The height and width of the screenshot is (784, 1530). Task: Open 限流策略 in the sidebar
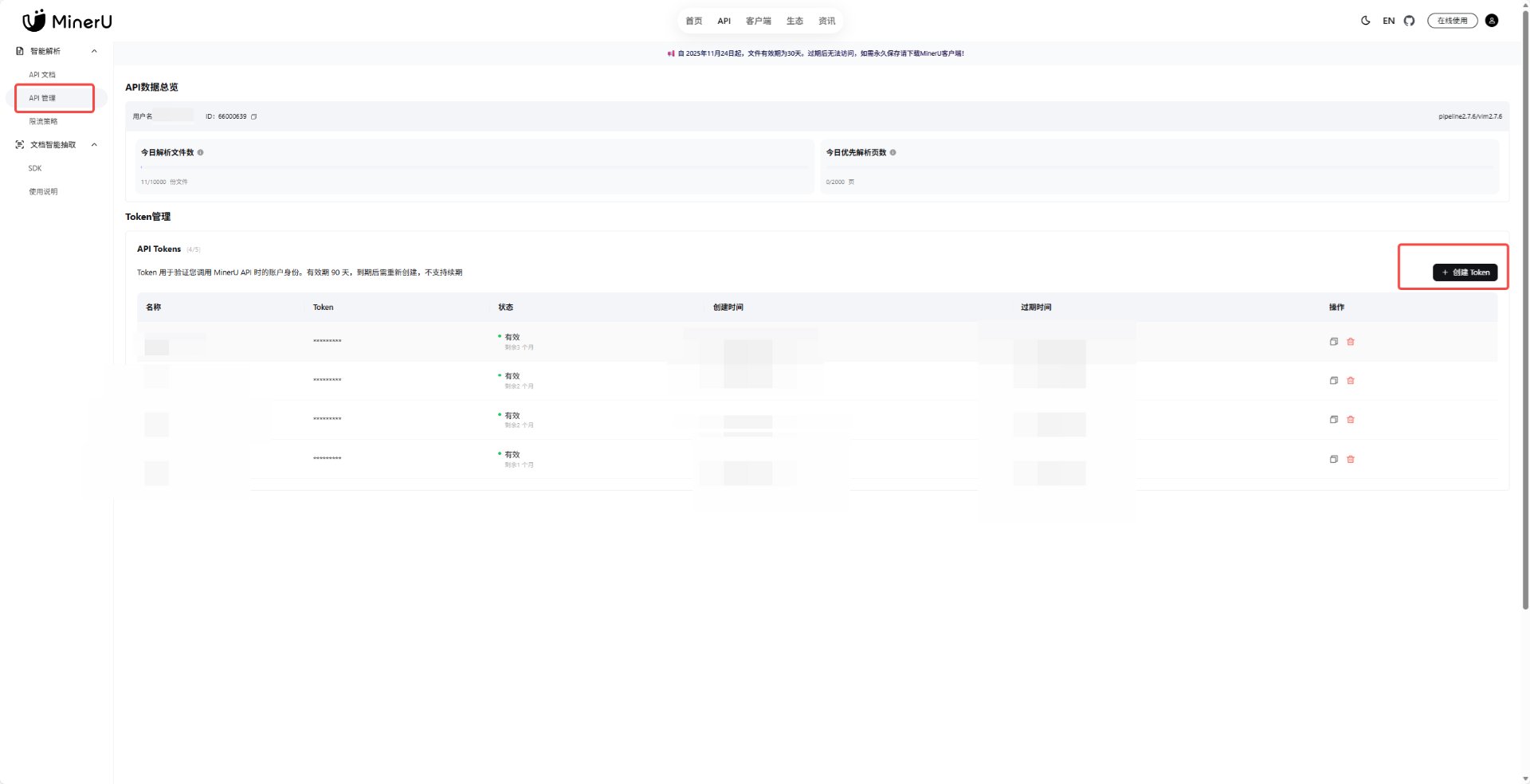(x=43, y=122)
